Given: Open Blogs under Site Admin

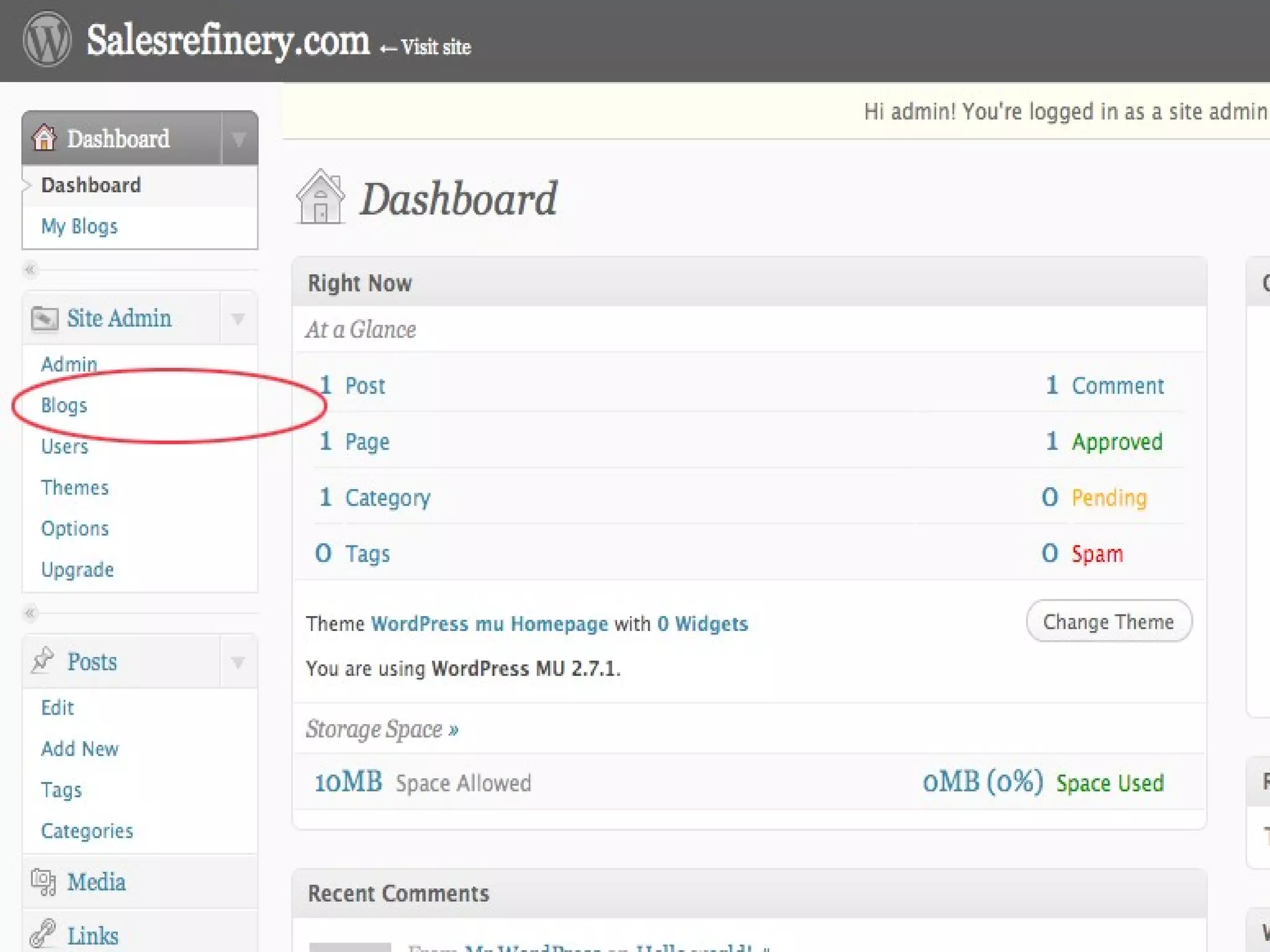Looking at the screenshot, I should pyautogui.click(x=64, y=405).
